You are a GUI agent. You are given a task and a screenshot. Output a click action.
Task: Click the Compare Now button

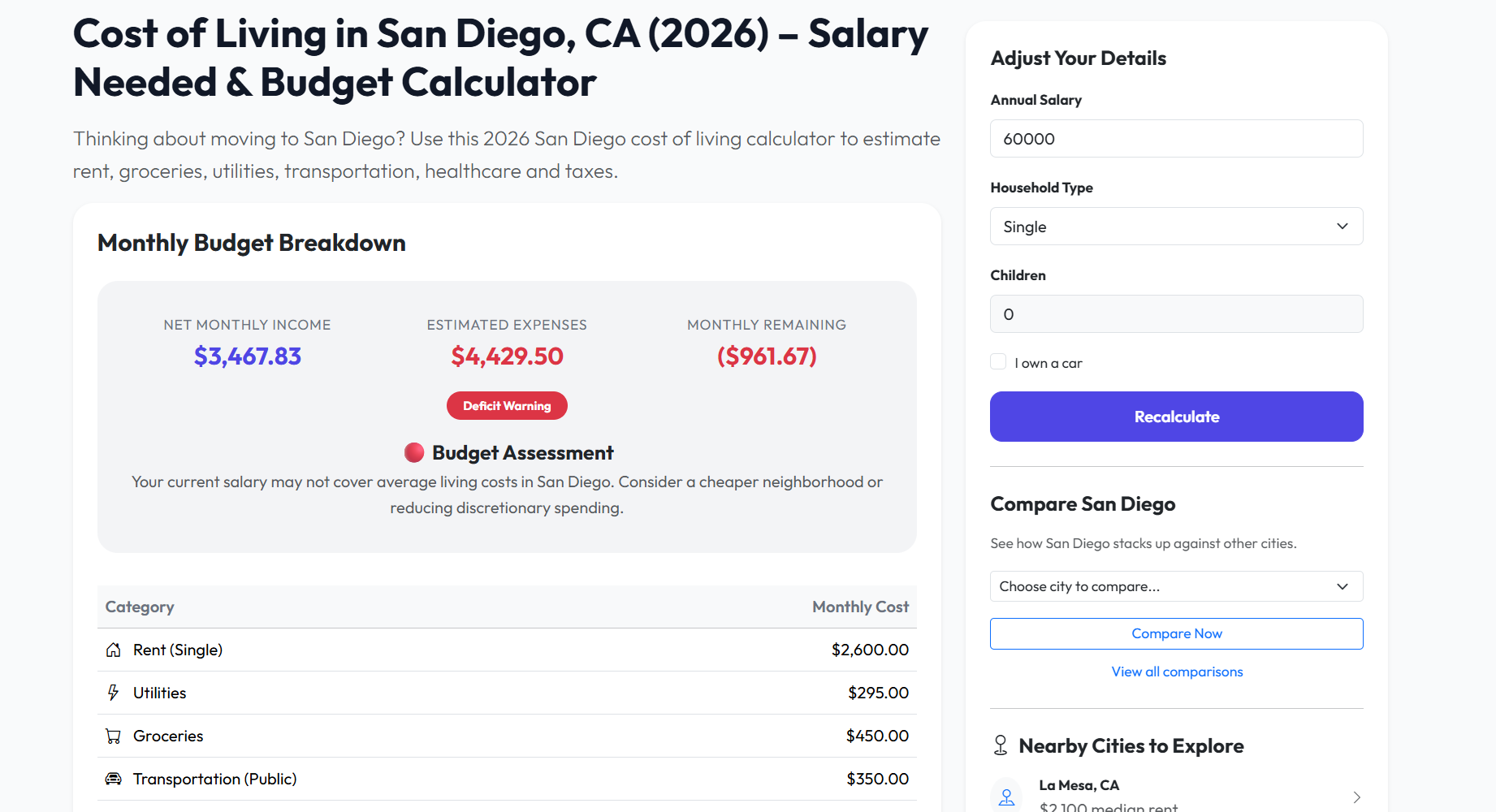(1176, 633)
